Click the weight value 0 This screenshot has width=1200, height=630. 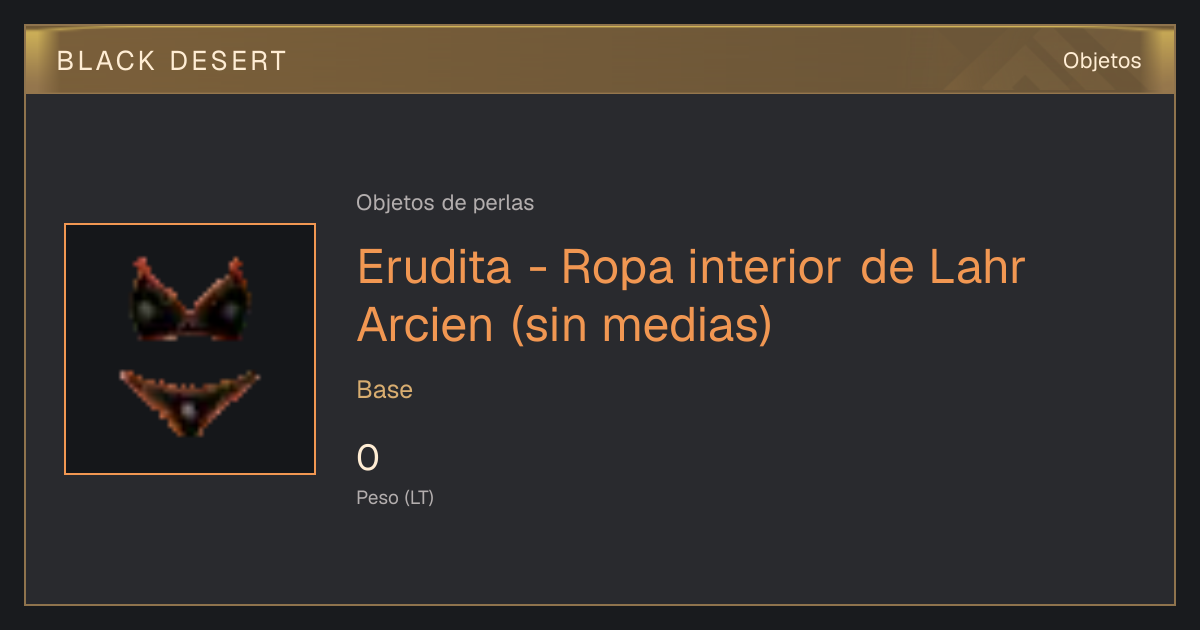tap(368, 458)
